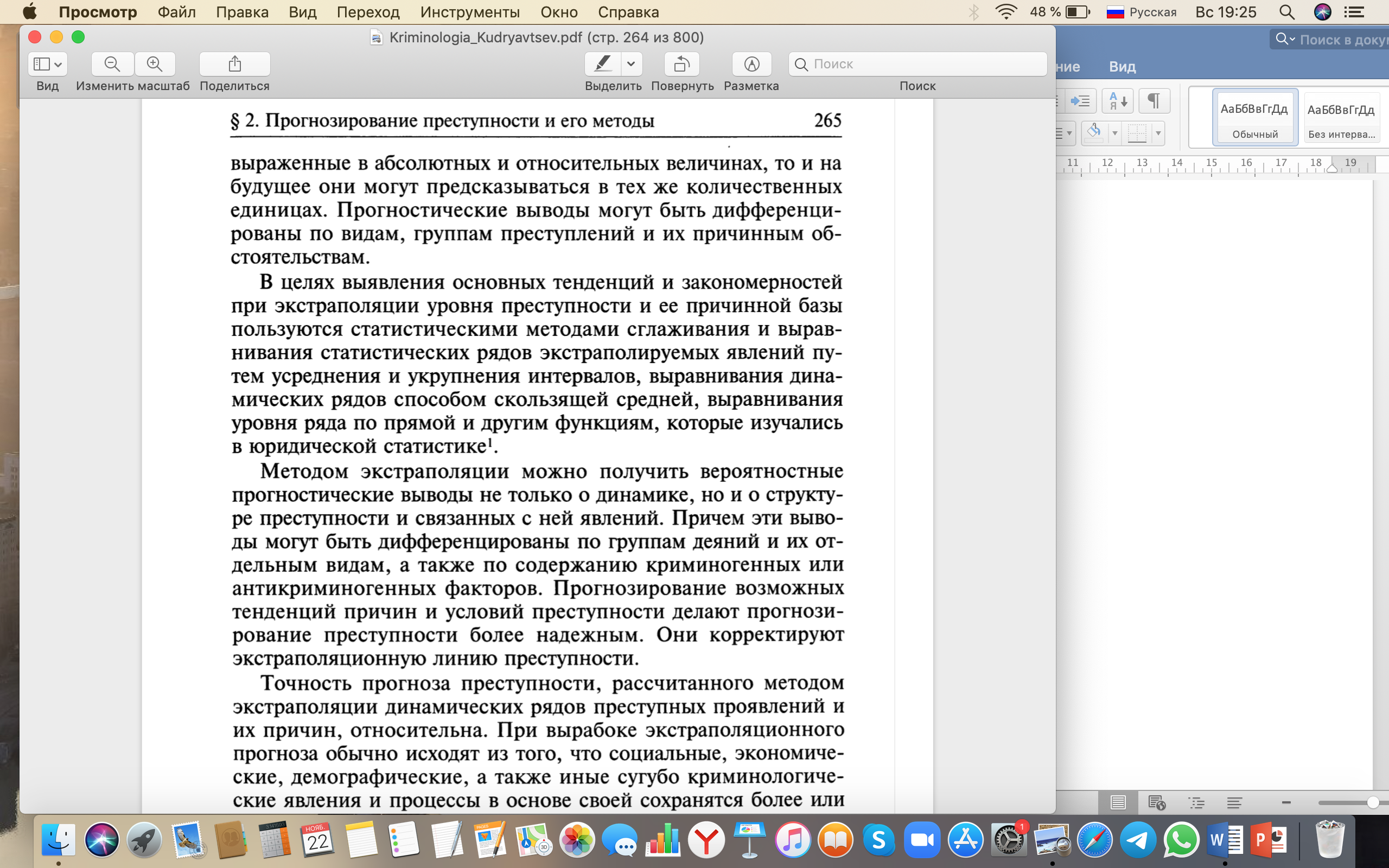
Task: Open Keynote from the dock
Action: point(750,840)
